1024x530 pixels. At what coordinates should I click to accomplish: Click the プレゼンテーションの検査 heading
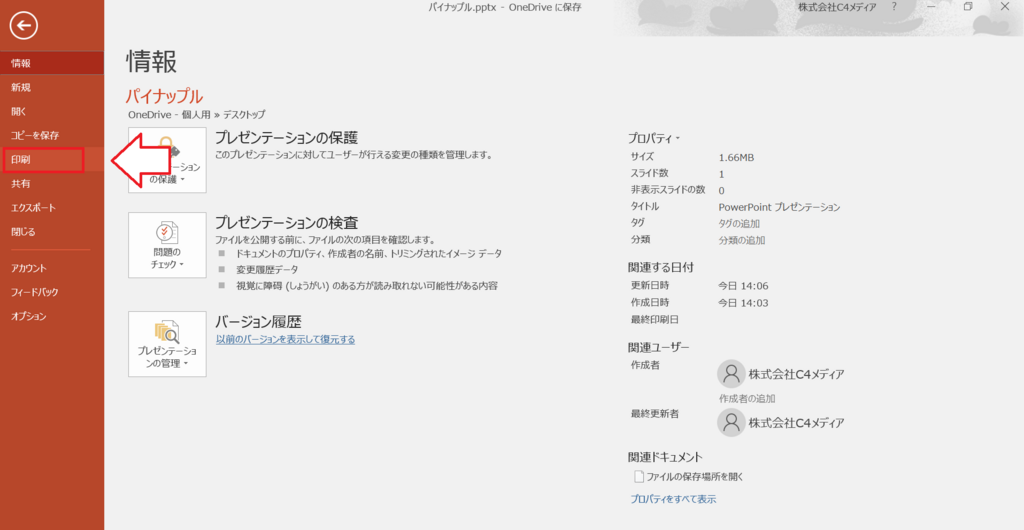coord(287,223)
